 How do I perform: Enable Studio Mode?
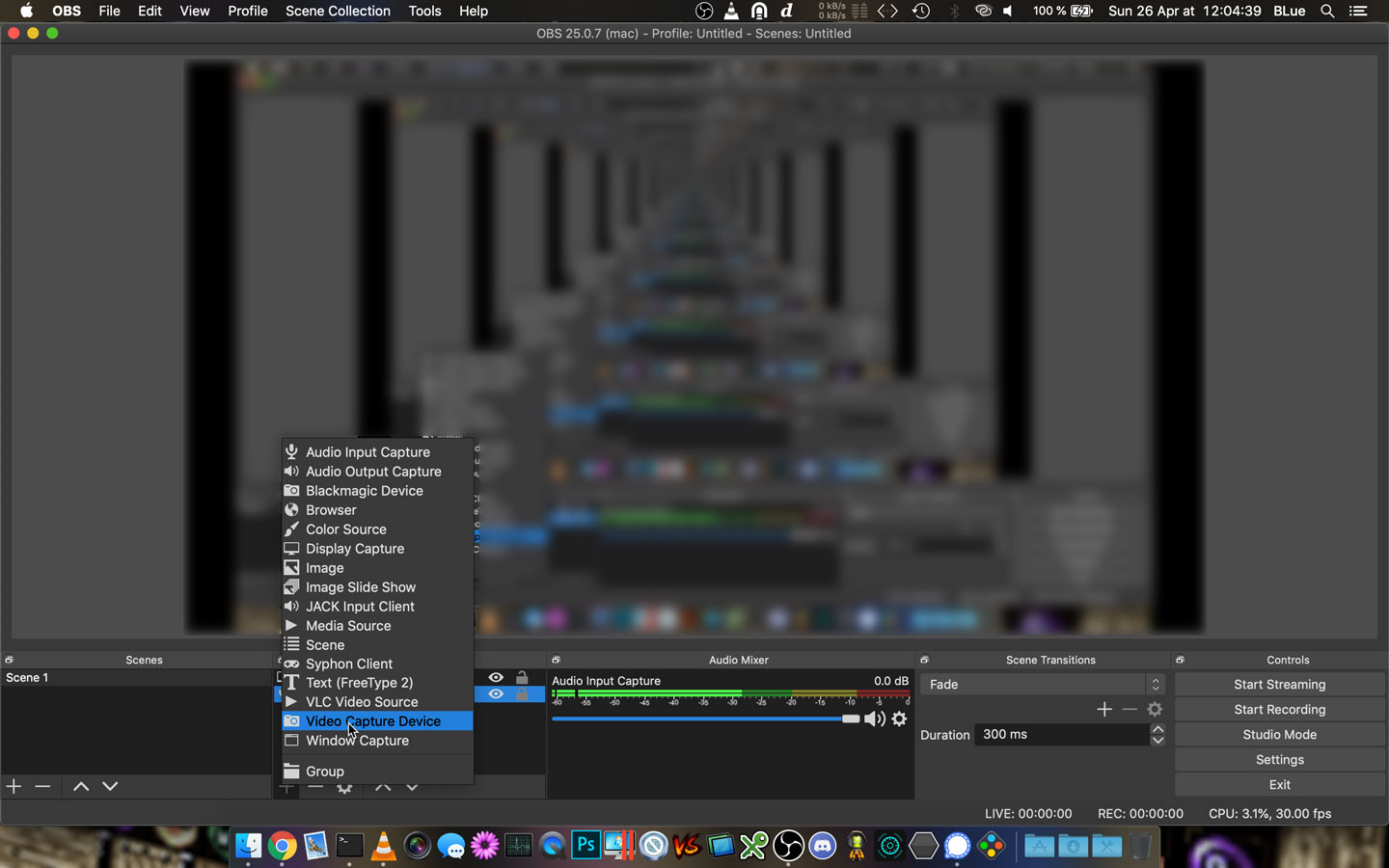coord(1280,734)
